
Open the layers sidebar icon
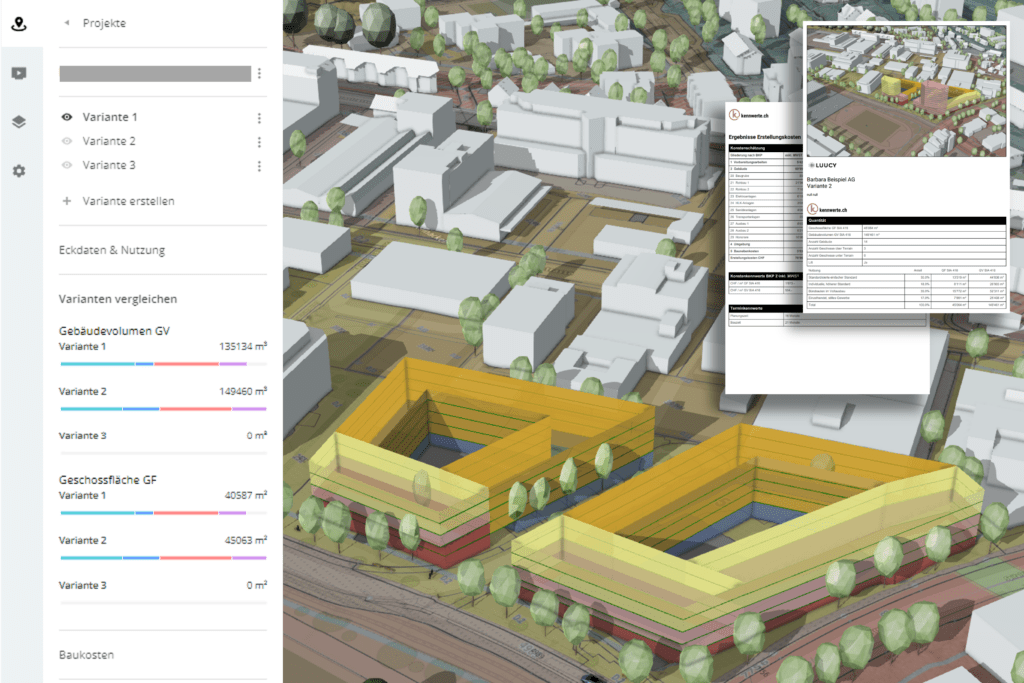pos(19,122)
